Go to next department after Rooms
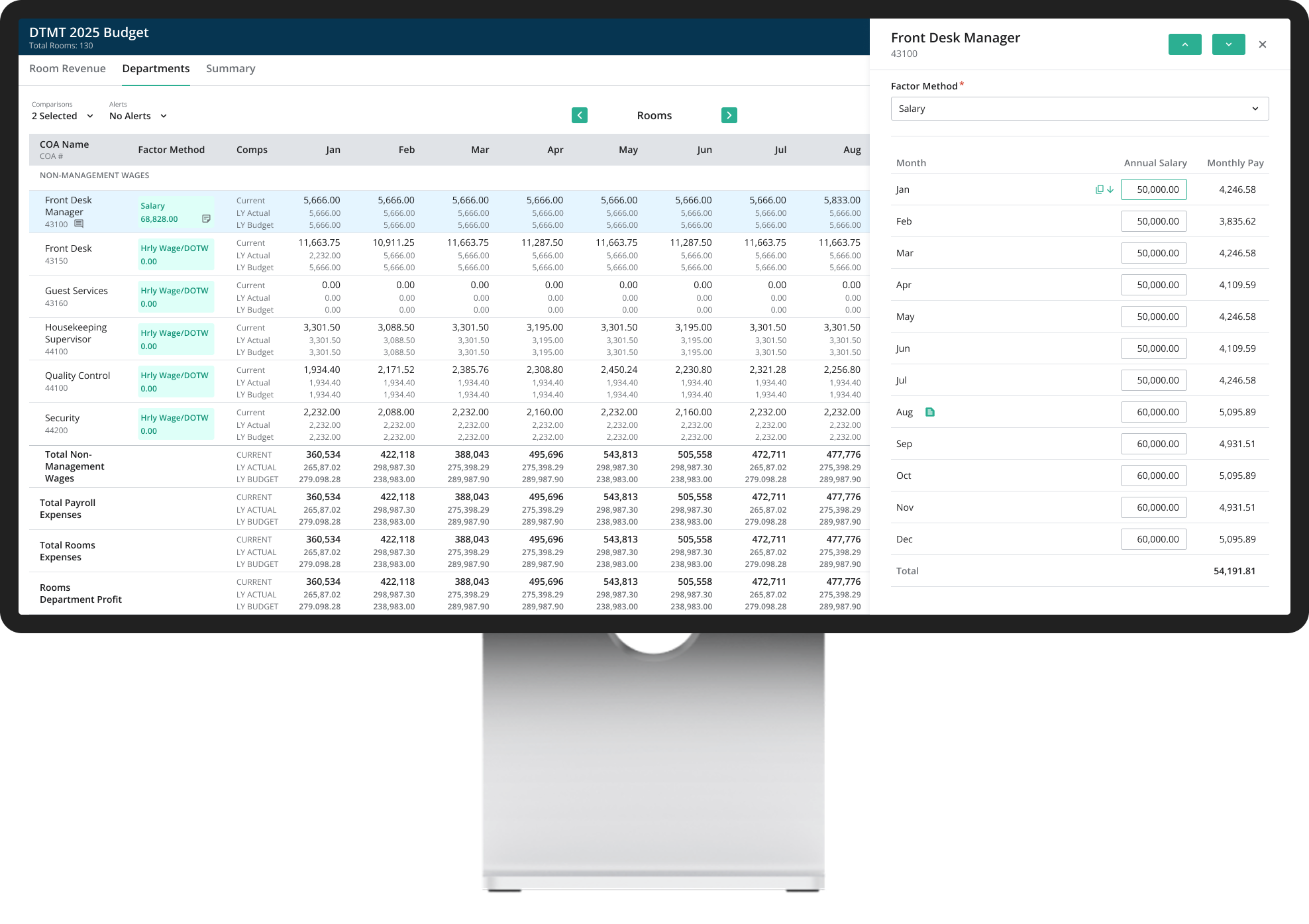Screen dimensions: 1309x924 pyautogui.click(x=729, y=115)
